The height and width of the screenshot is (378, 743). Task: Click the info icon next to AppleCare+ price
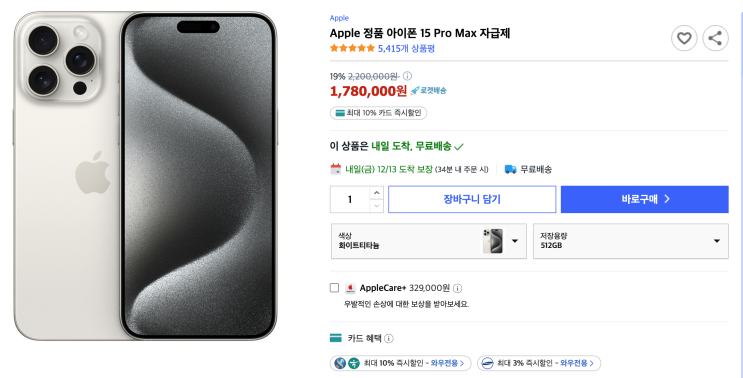(457, 288)
